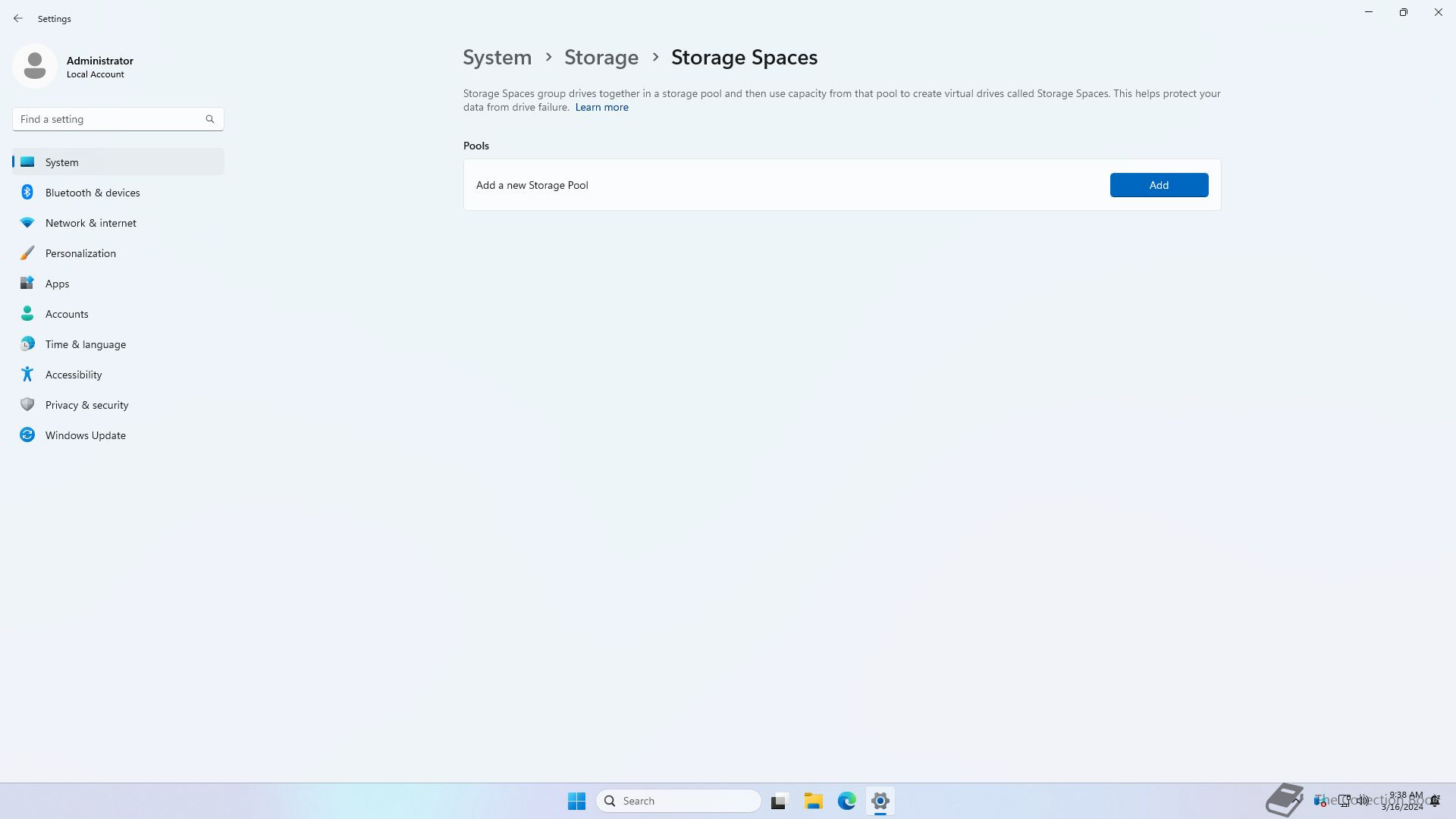This screenshot has height=819, width=1456.
Task: Open File Explorer from the taskbar
Action: pyautogui.click(x=813, y=801)
